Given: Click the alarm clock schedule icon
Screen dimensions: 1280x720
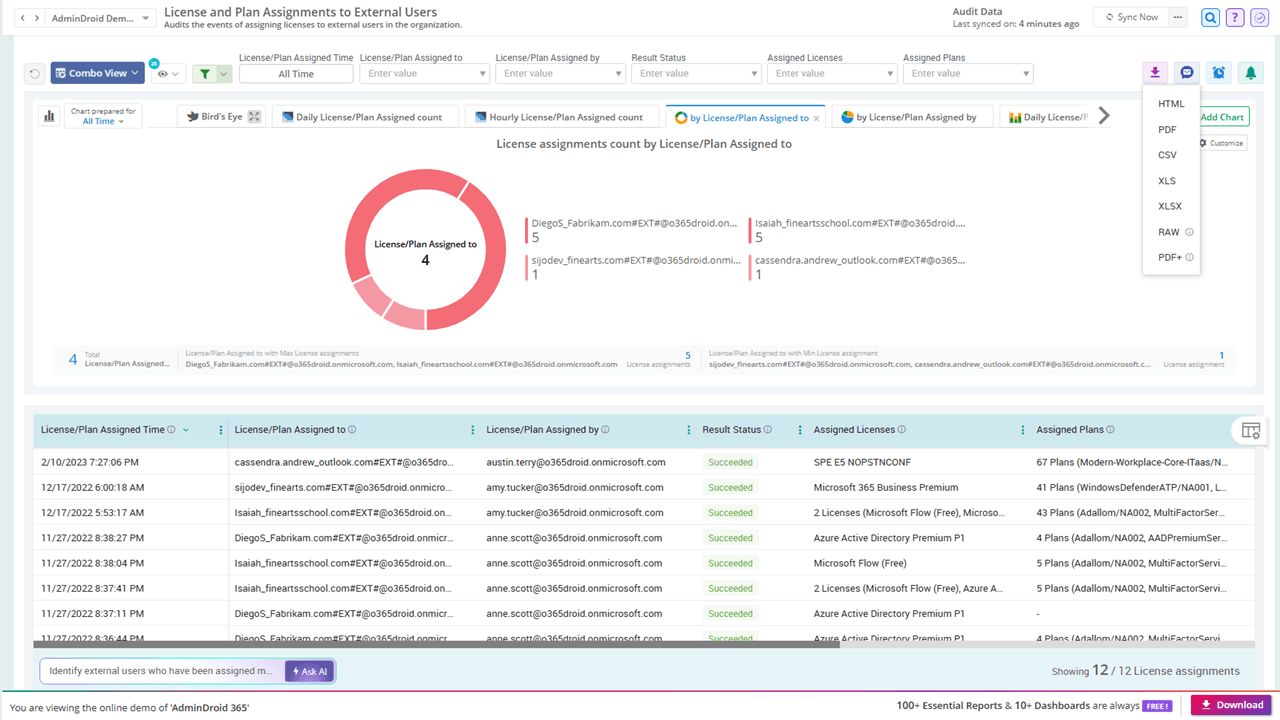Looking at the screenshot, I should coord(1218,72).
